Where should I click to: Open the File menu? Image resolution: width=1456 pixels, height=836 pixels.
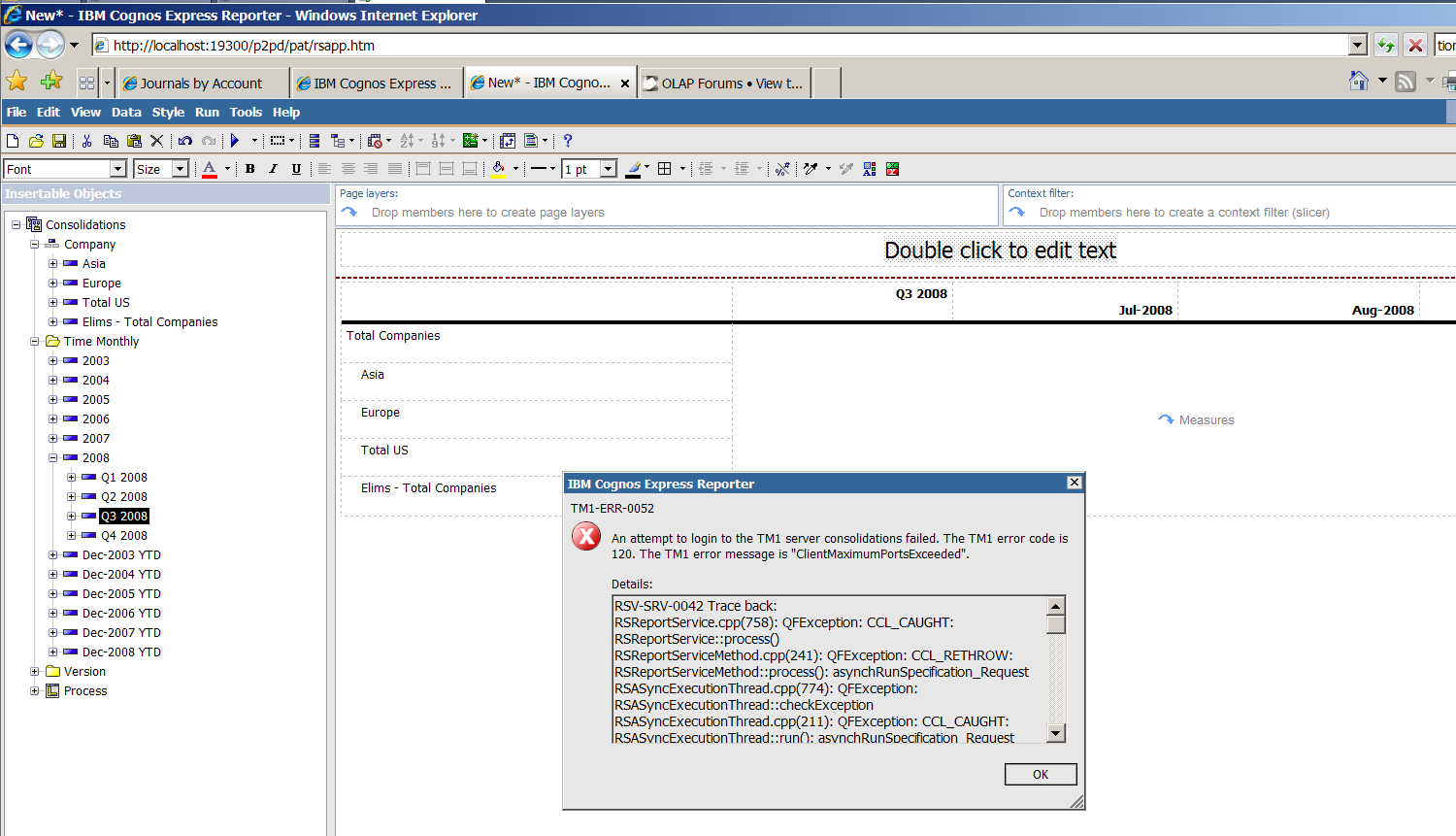click(x=17, y=112)
